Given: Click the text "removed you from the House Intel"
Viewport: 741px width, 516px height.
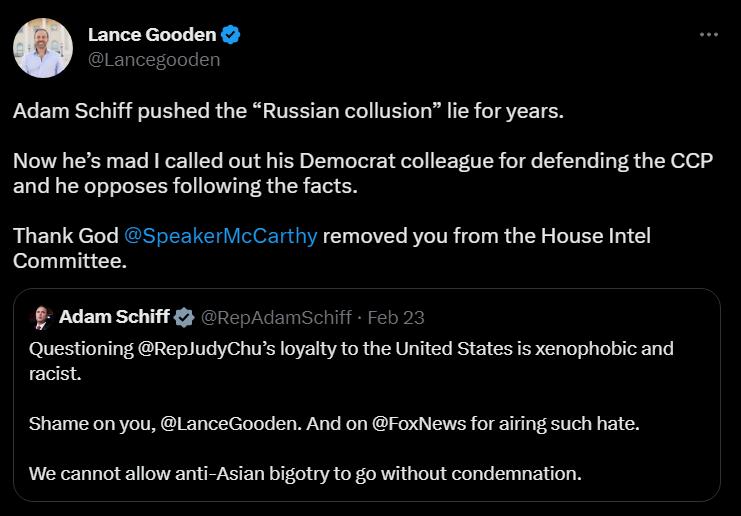Looking at the screenshot, I should point(487,236).
